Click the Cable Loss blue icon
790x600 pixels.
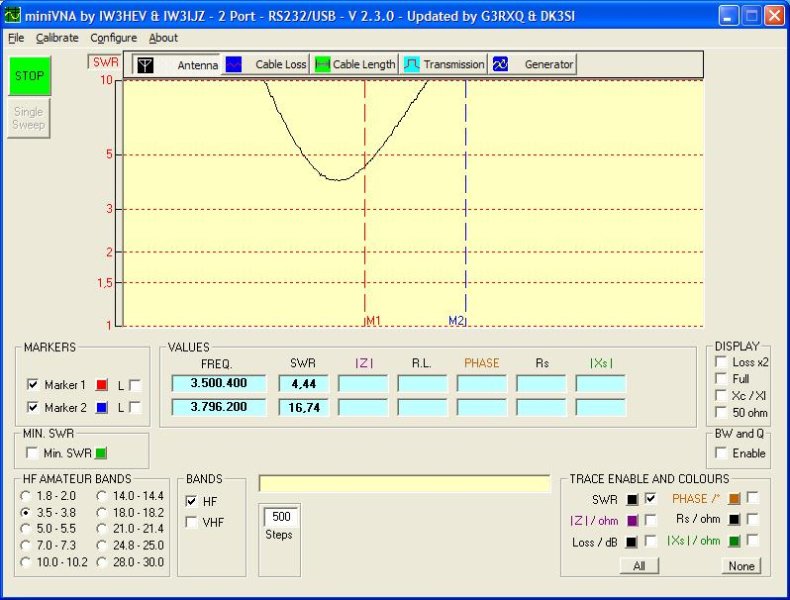coord(233,64)
